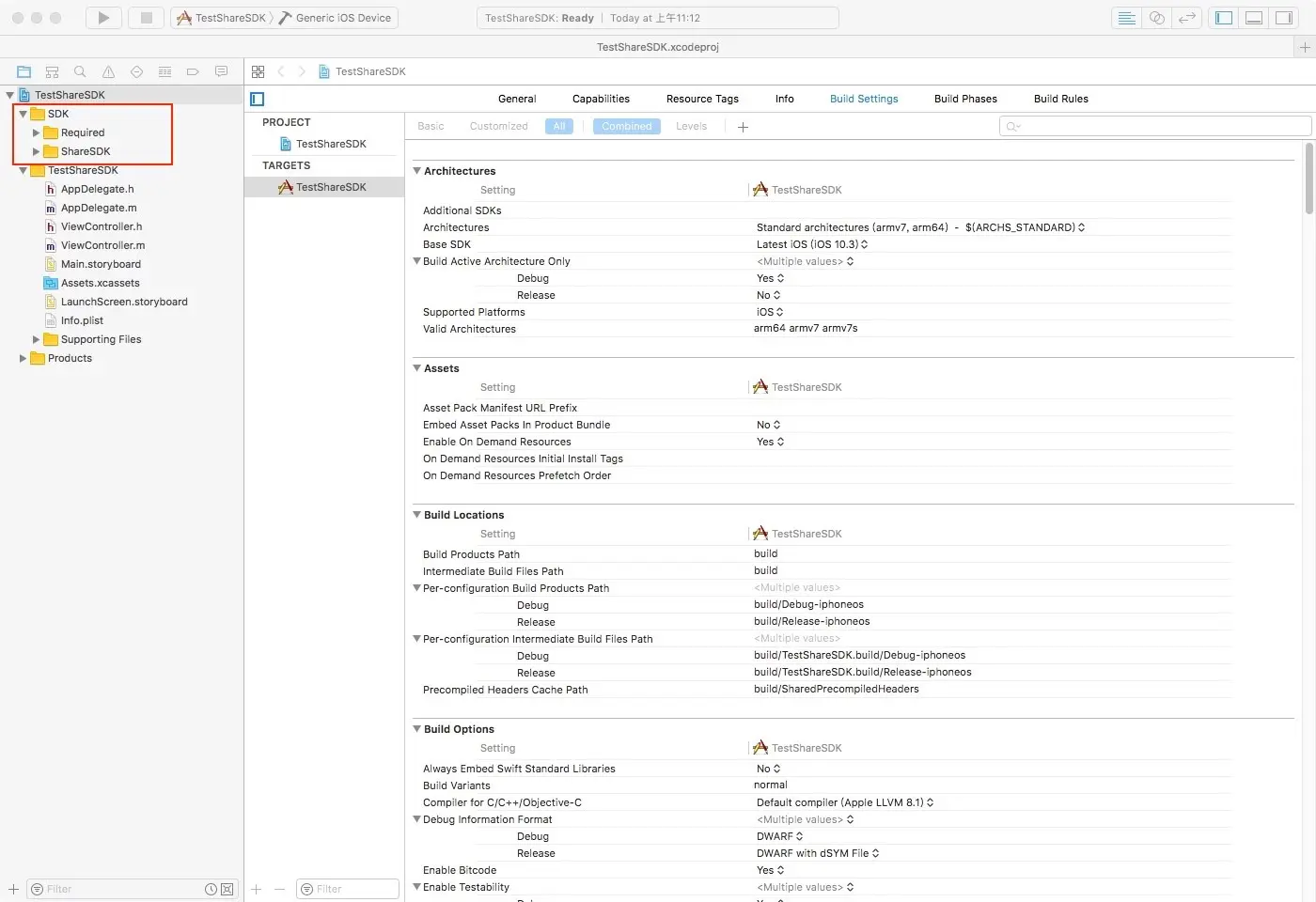Expand the Required folder
This screenshot has width=1316, height=902.
point(37,132)
